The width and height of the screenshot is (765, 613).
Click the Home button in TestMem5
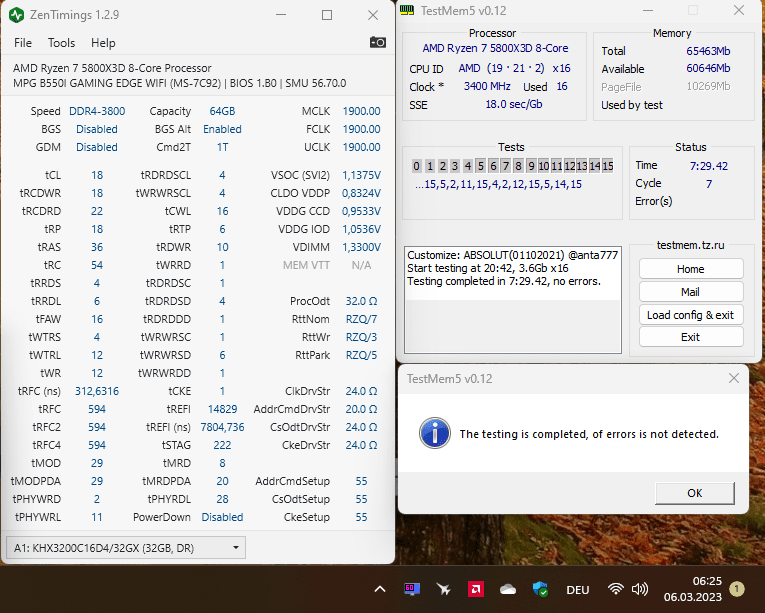[x=691, y=269]
